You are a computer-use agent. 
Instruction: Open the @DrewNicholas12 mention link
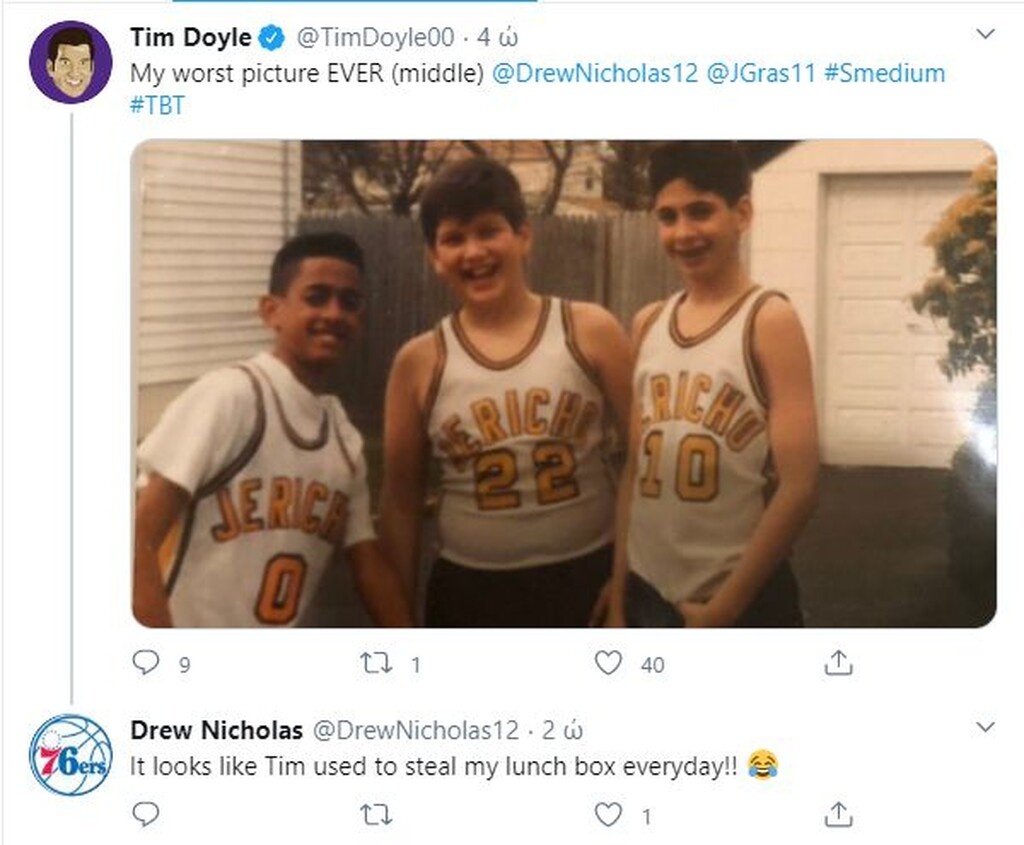click(595, 74)
